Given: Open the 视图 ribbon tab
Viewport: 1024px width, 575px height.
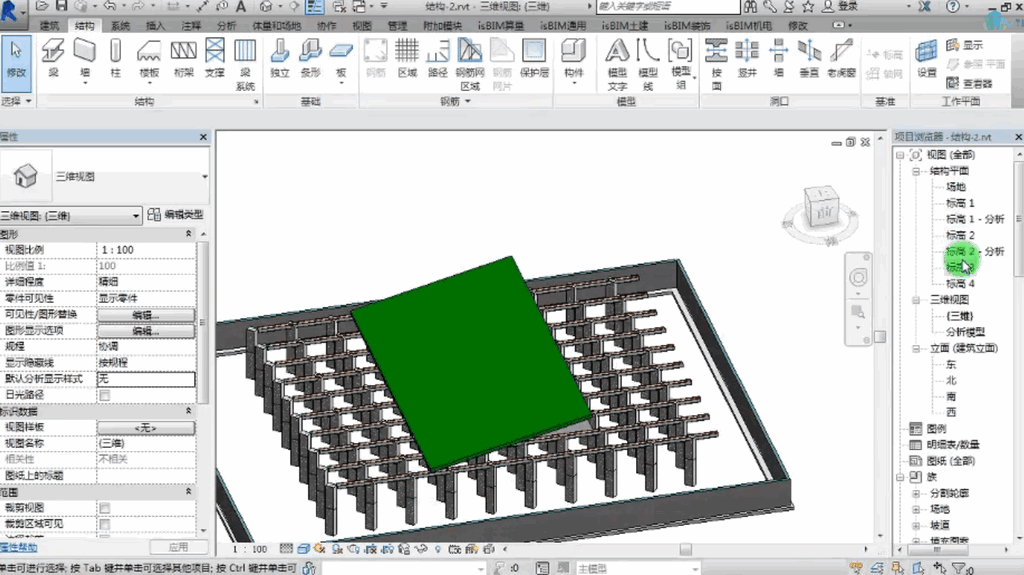Looking at the screenshot, I should (x=362, y=25).
